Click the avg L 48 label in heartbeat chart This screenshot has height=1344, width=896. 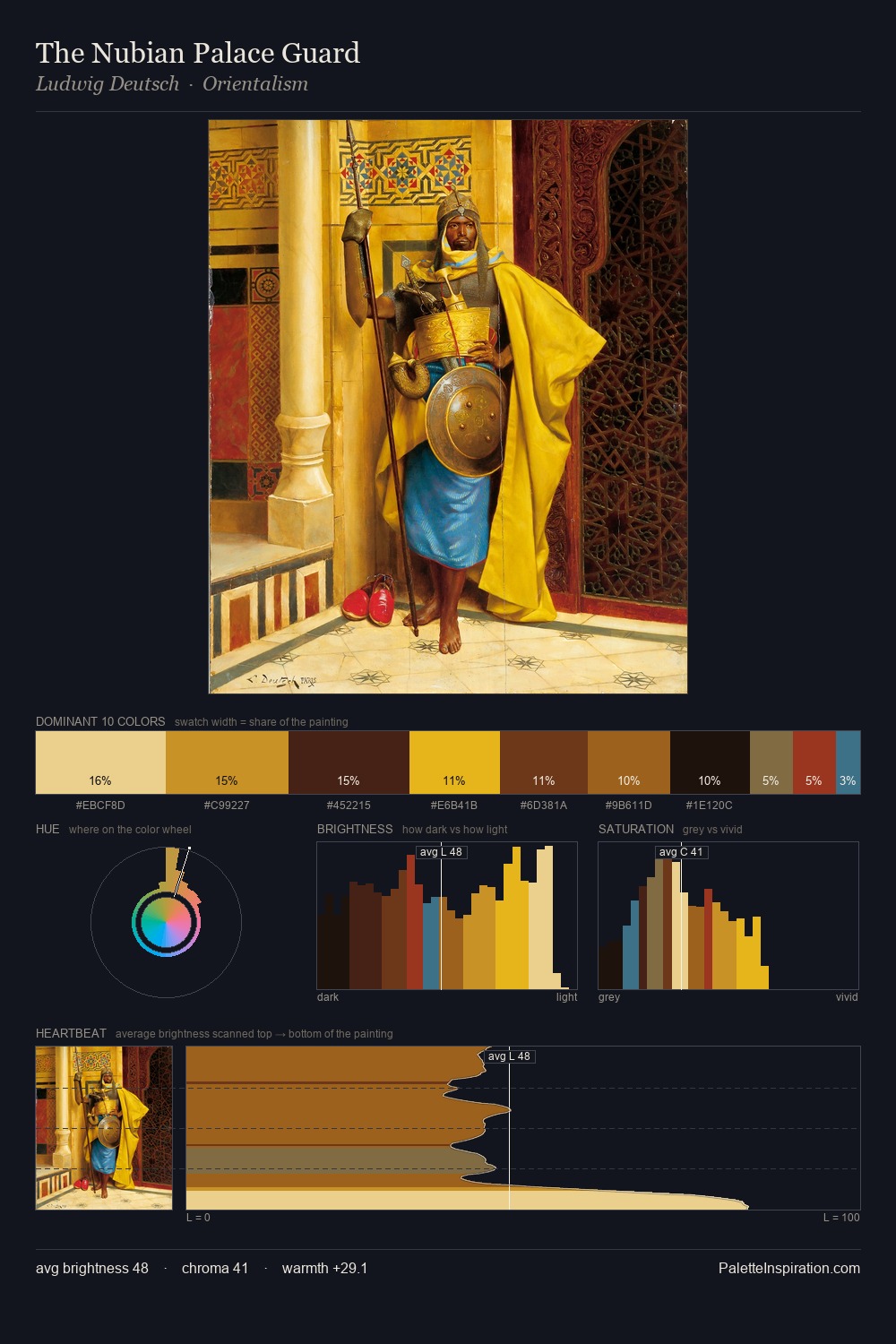[x=510, y=1056]
